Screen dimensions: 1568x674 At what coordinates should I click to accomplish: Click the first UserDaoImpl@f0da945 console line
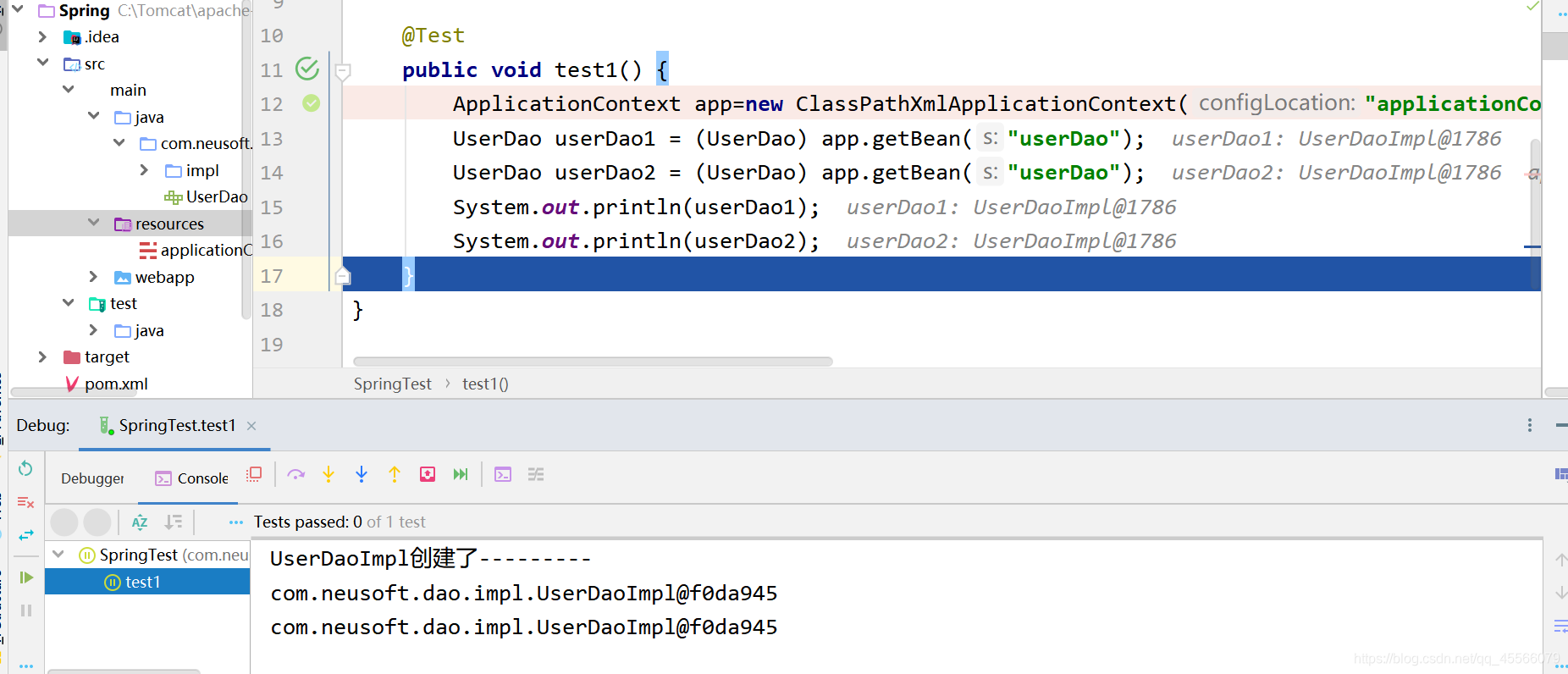(x=523, y=593)
